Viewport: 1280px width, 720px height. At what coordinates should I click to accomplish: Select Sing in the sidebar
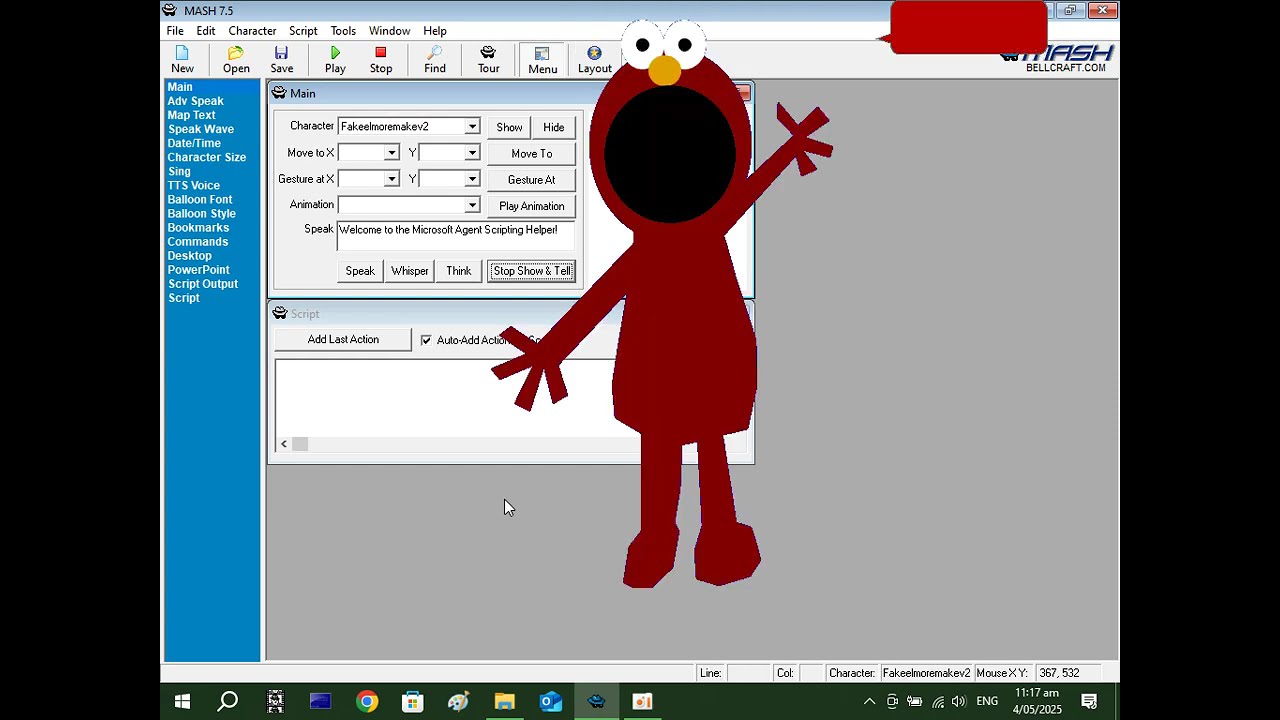point(179,171)
